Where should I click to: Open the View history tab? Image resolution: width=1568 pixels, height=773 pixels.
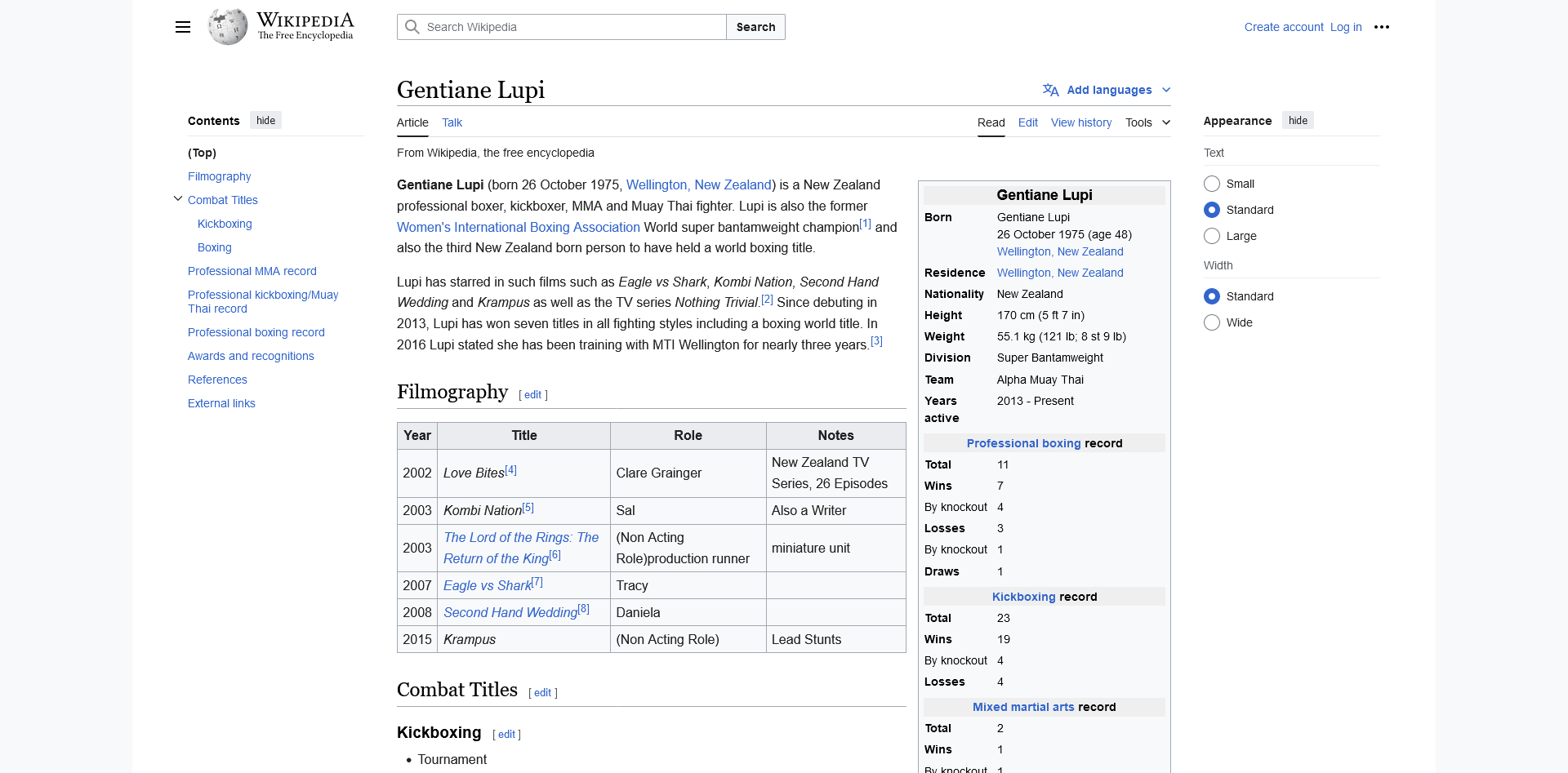click(1080, 122)
